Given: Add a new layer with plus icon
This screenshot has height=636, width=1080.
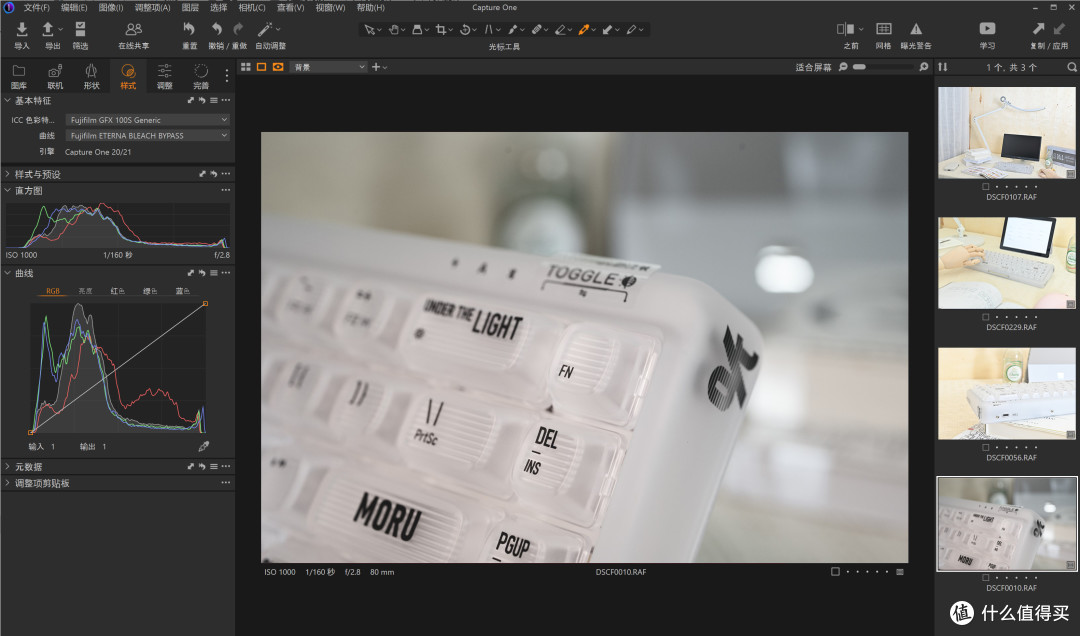Looking at the screenshot, I should [376, 67].
